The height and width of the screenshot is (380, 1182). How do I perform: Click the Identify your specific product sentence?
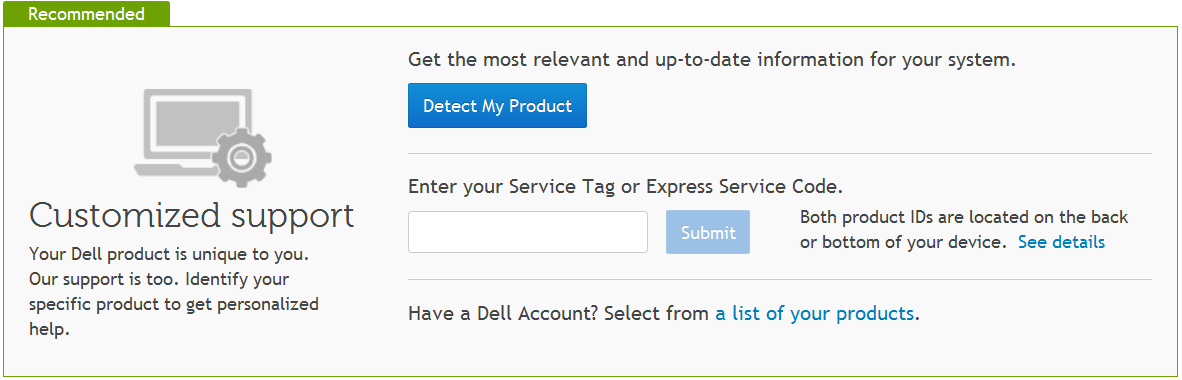click(x=174, y=305)
